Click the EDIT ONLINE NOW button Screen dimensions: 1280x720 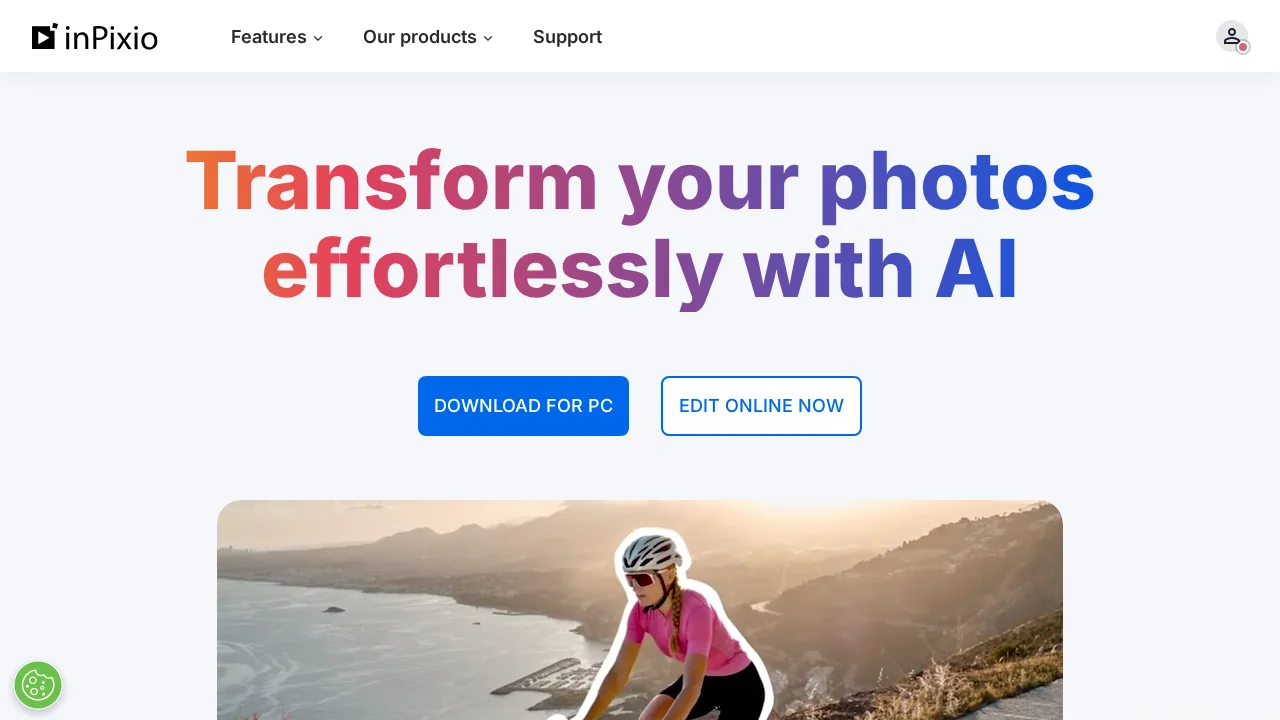click(x=761, y=406)
